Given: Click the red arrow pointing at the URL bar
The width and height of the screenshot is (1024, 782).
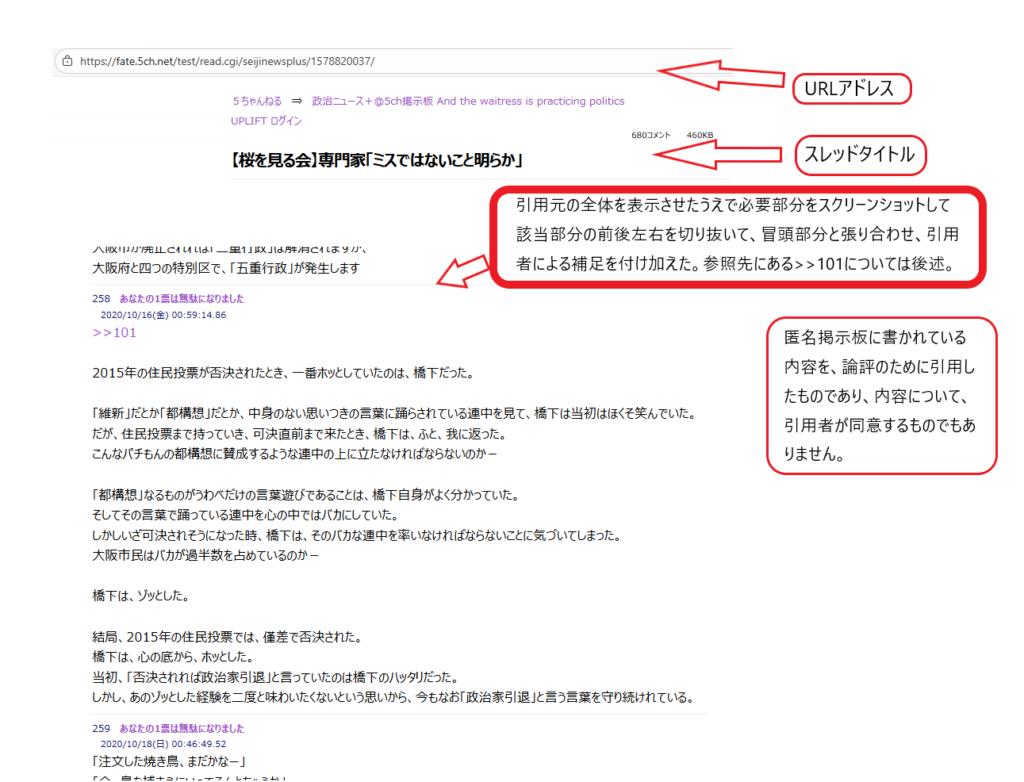Looking at the screenshot, I should (720, 73).
